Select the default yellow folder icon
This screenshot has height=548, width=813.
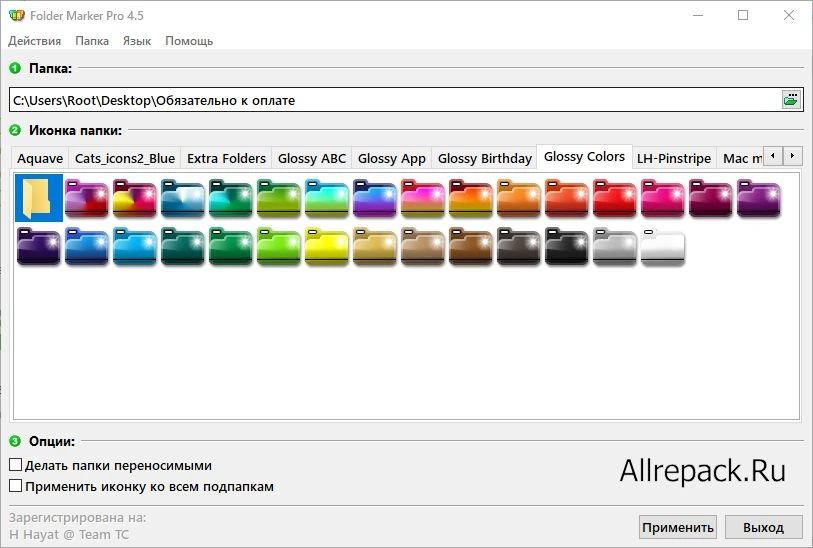click(x=39, y=198)
